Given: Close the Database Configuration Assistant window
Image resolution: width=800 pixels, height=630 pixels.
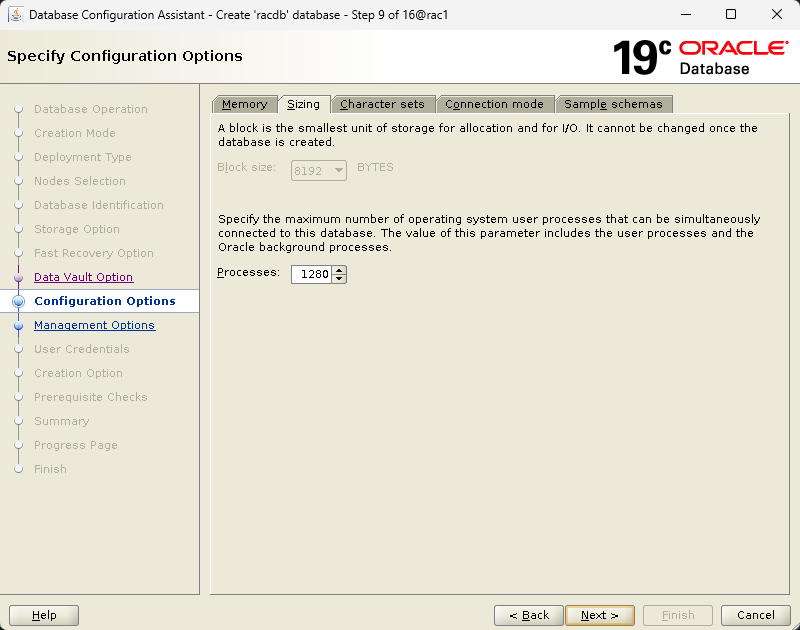Looking at the screenshot, I should point(777,14).
